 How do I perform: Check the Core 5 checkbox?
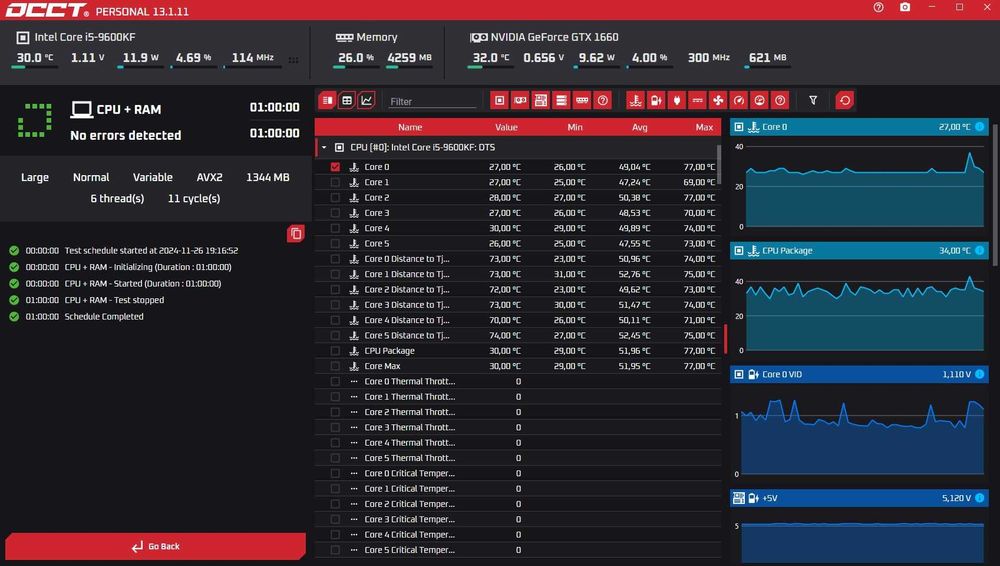pos(335,243)
